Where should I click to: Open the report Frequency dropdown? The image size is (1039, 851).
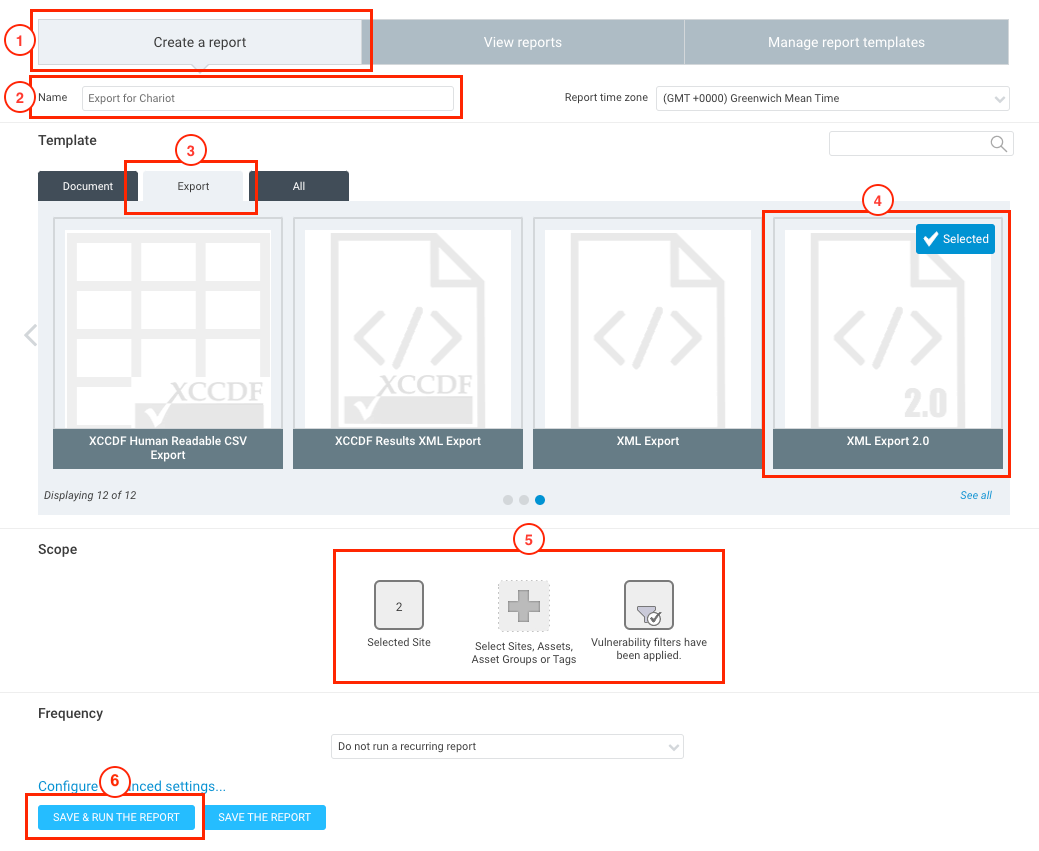click(x=507, y=746)
